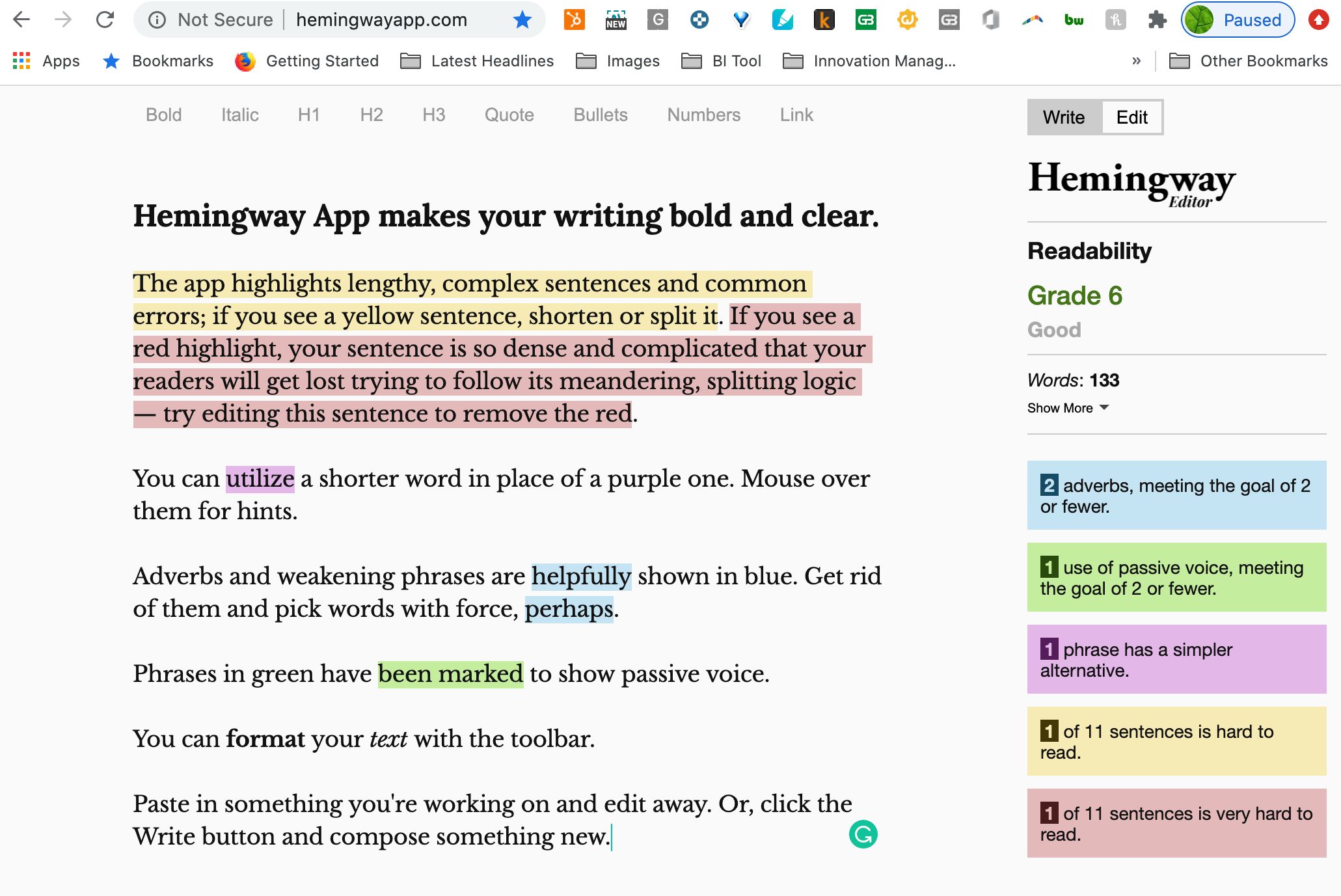This screenshot has width=1341, height=896.
Task: Open the HubSpot extension icon
Action: [574, 20]
